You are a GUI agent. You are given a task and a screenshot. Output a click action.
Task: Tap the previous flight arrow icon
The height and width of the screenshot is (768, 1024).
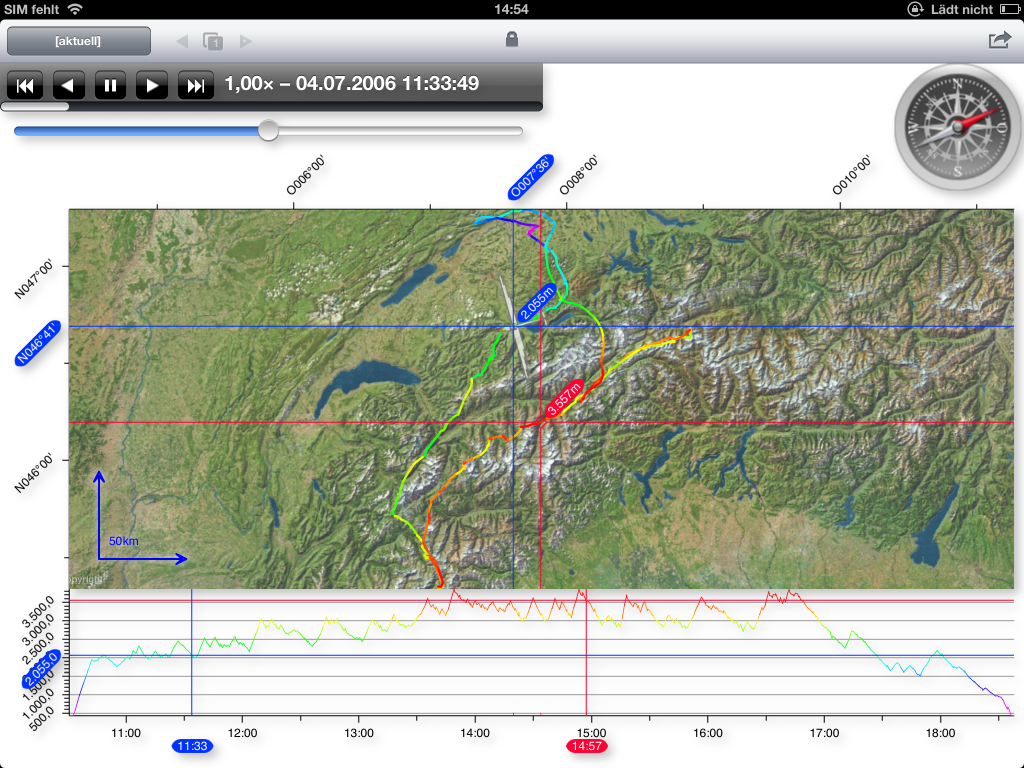(x=182, y=41)
